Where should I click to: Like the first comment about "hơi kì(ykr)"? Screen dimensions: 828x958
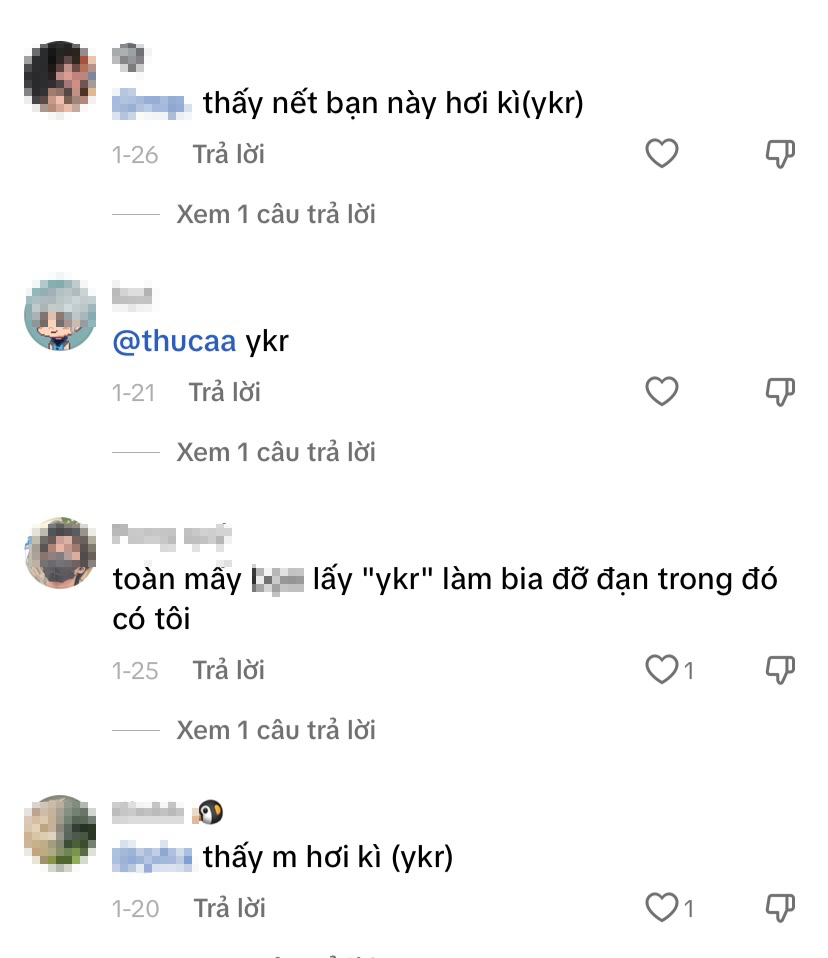tap(660, 152)
